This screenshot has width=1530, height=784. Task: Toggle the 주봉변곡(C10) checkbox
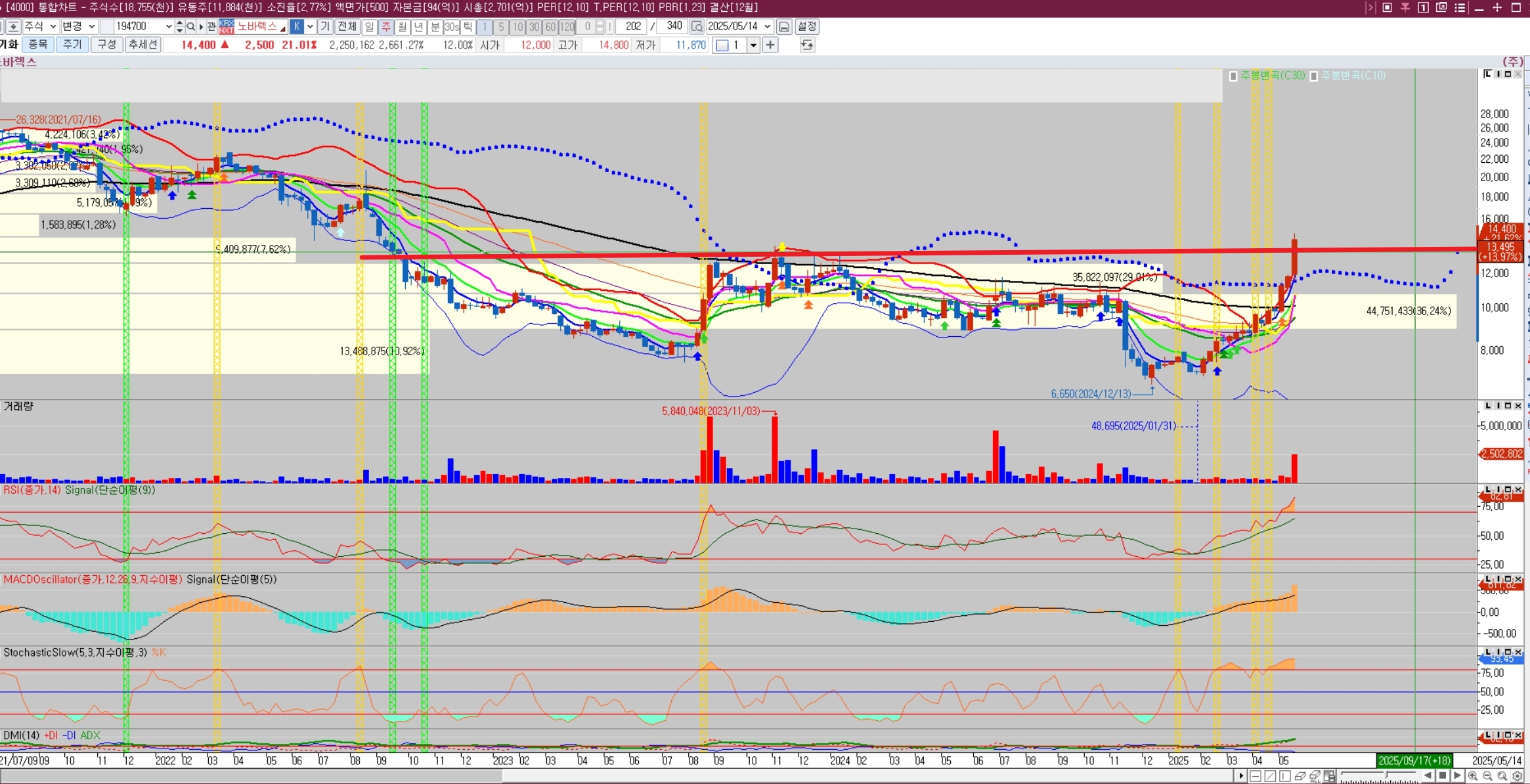tap(1314, 76)
